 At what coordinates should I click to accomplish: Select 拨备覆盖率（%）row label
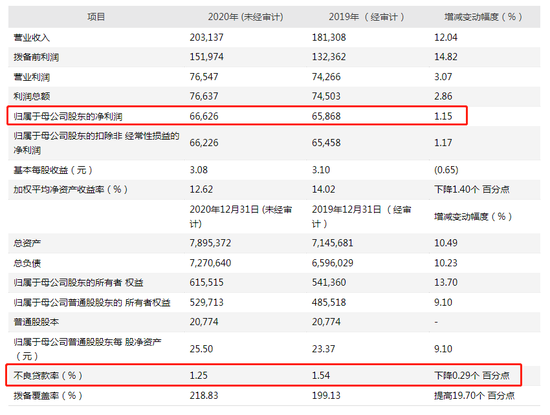[x=48, y=396]
